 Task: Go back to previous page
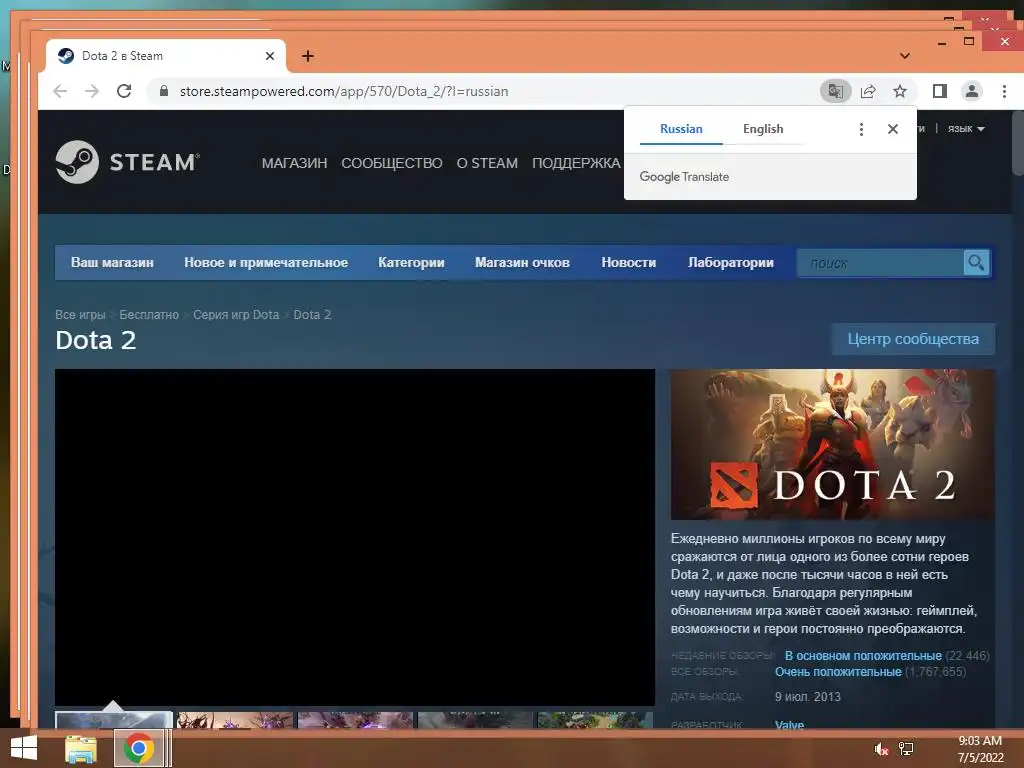point(60,91)
